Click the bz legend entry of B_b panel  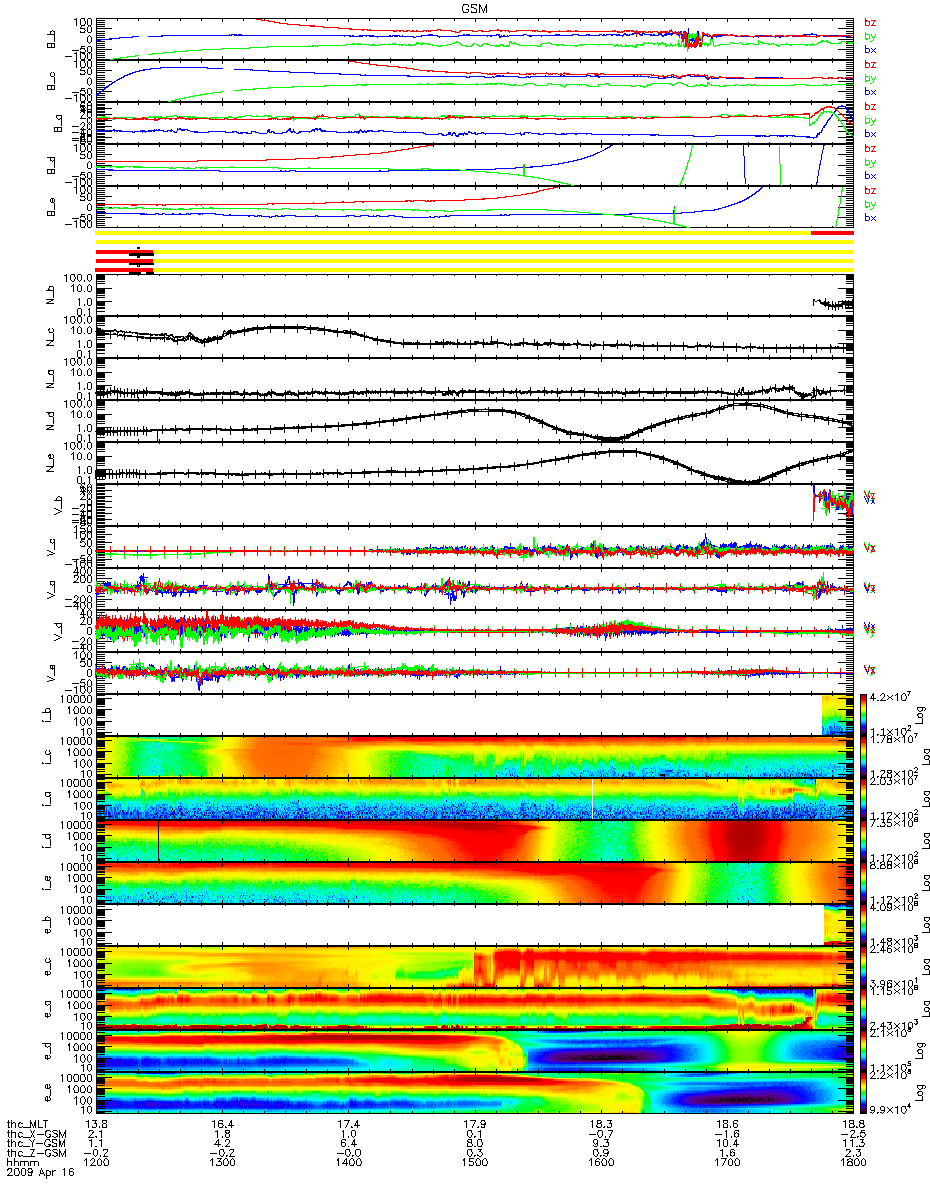tap(870, 22)
